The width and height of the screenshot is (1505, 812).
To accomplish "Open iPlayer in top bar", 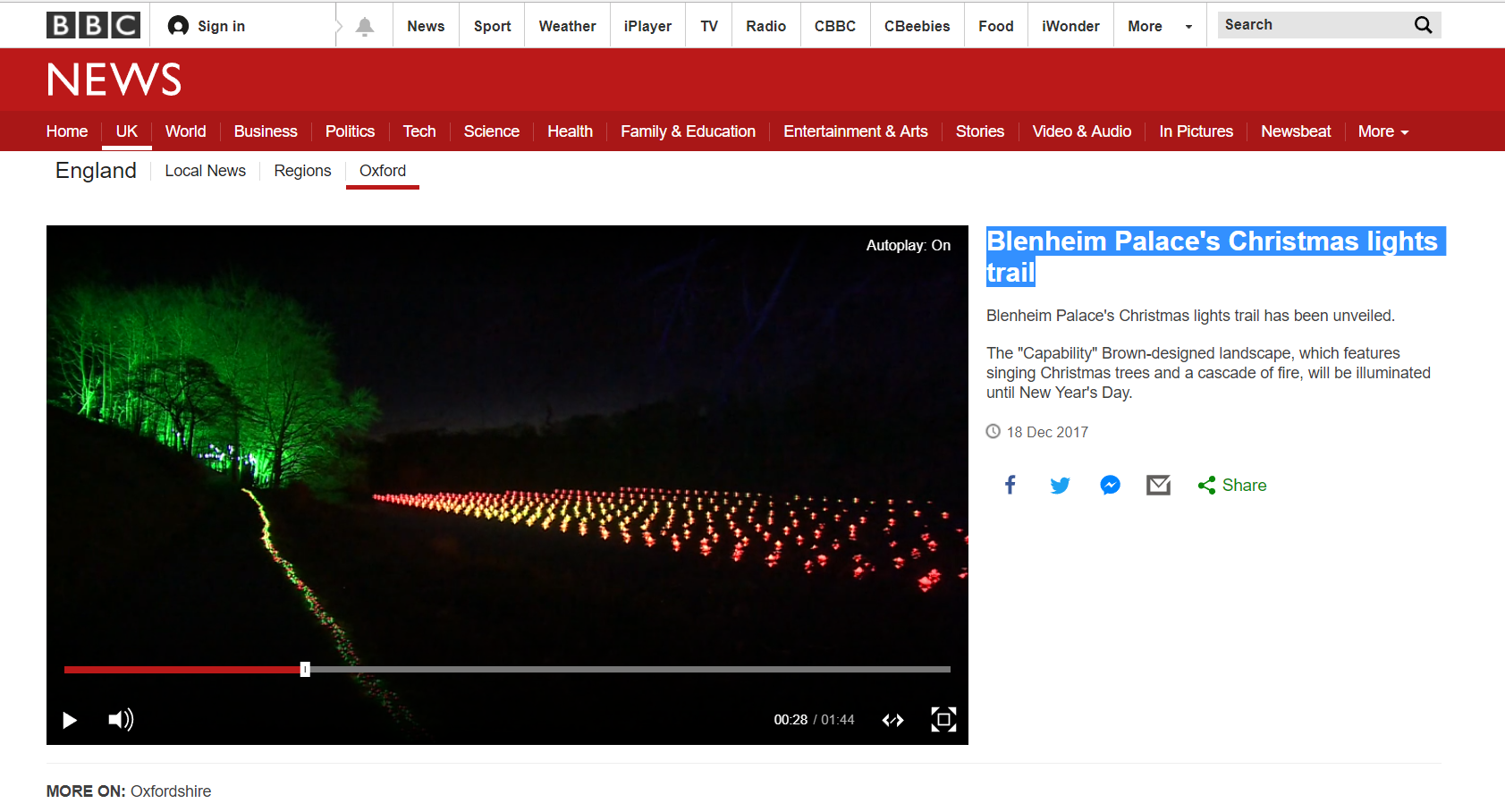I will (x=647, y=26).
